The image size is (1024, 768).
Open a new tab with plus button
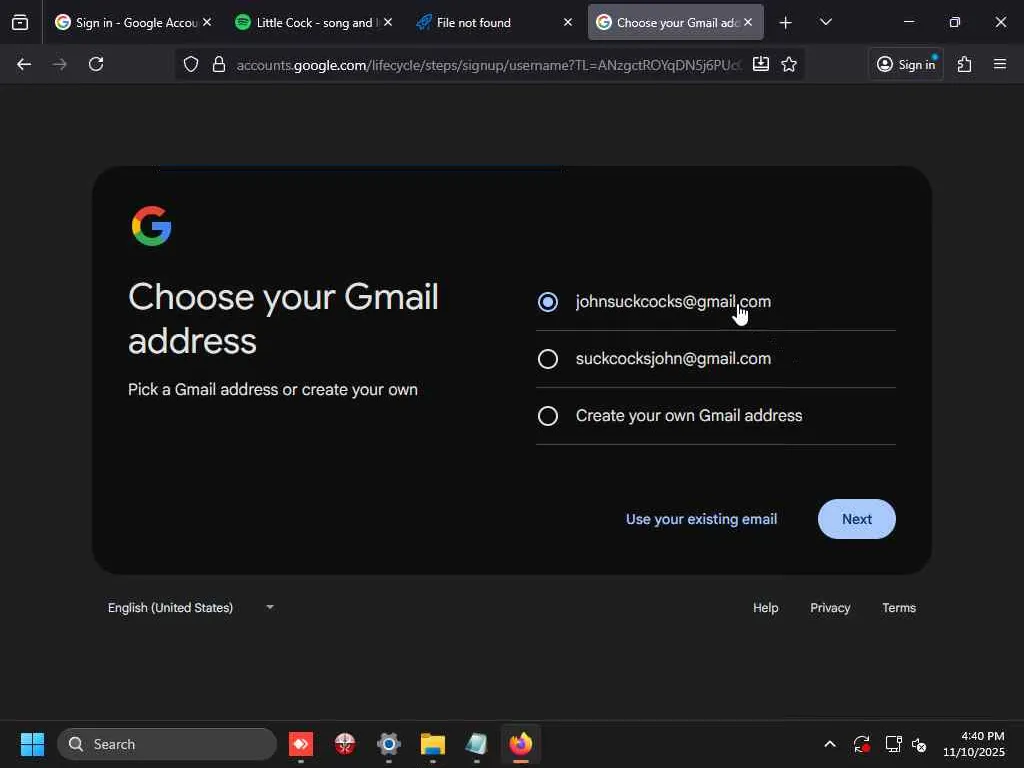click(x=786, y=23)
